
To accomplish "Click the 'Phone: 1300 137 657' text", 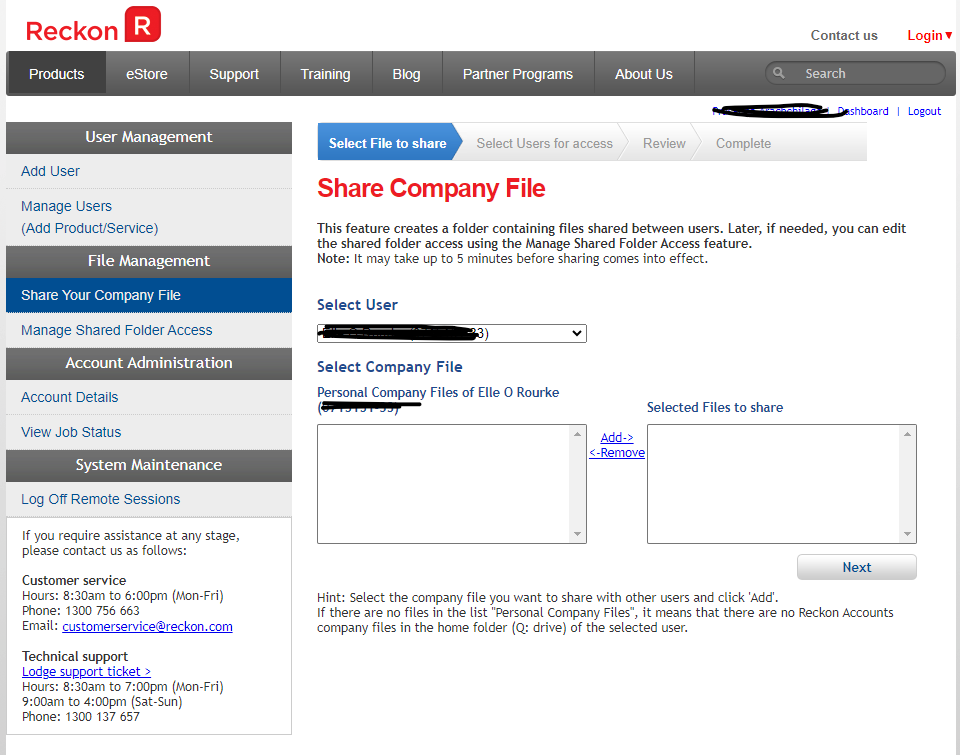I will (81, 716).
